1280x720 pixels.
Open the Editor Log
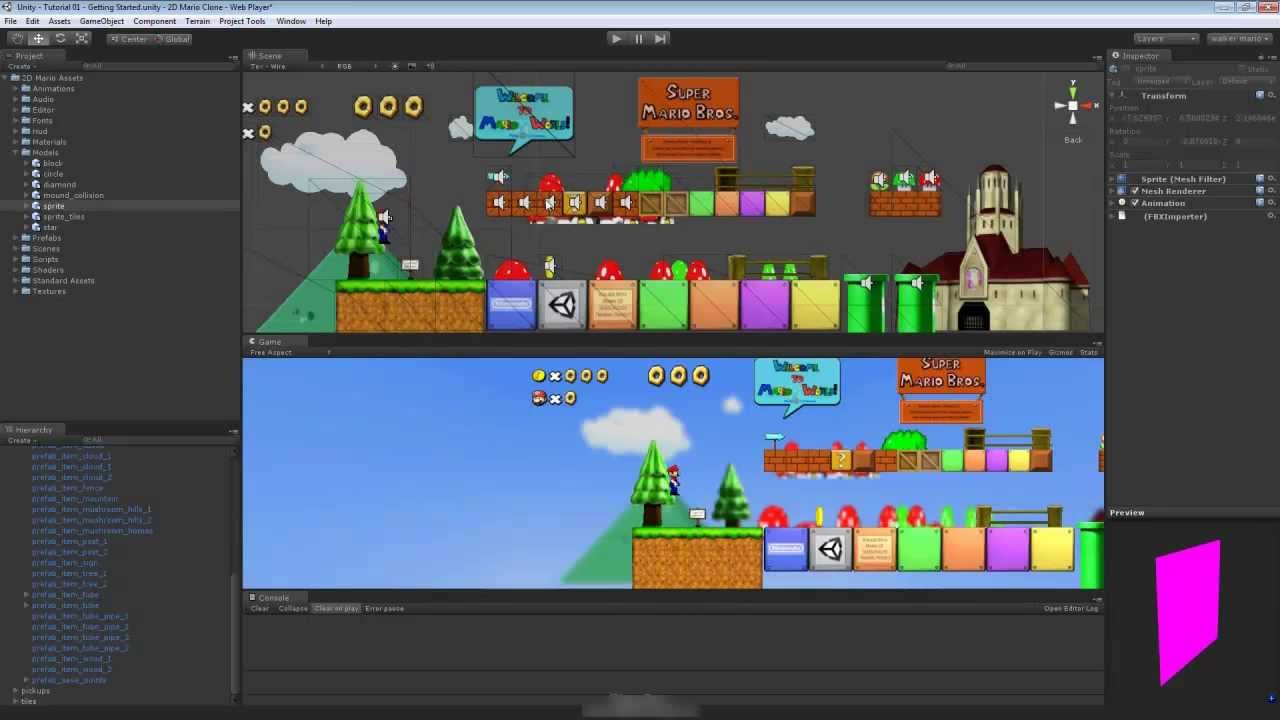click(1071, 608)
